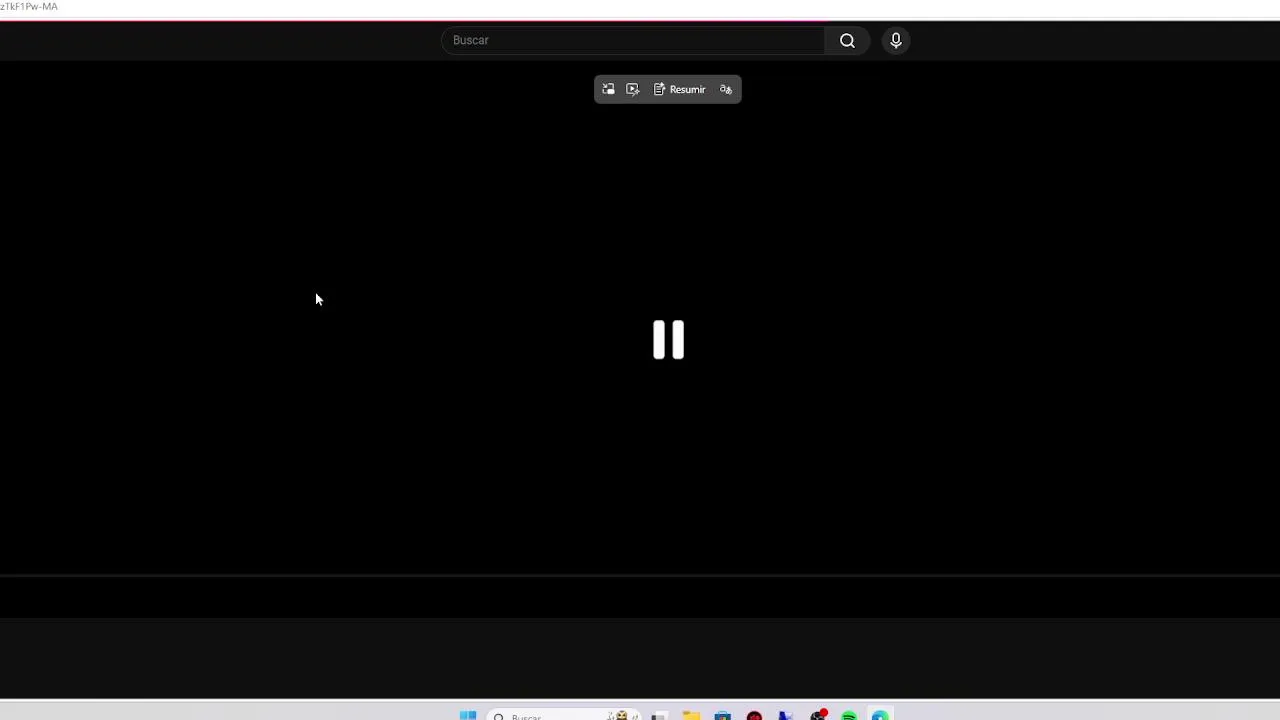Open Task View from the taskbar
1280x720 pixels.
pyautogui.click(x=659, y=715)
